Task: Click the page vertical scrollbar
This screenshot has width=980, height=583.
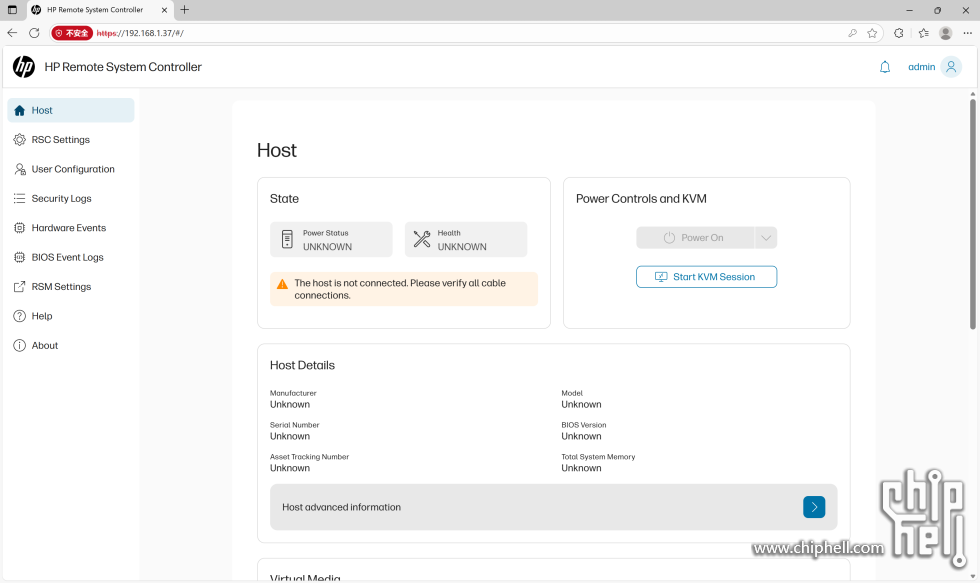Action: coord(972,212)
